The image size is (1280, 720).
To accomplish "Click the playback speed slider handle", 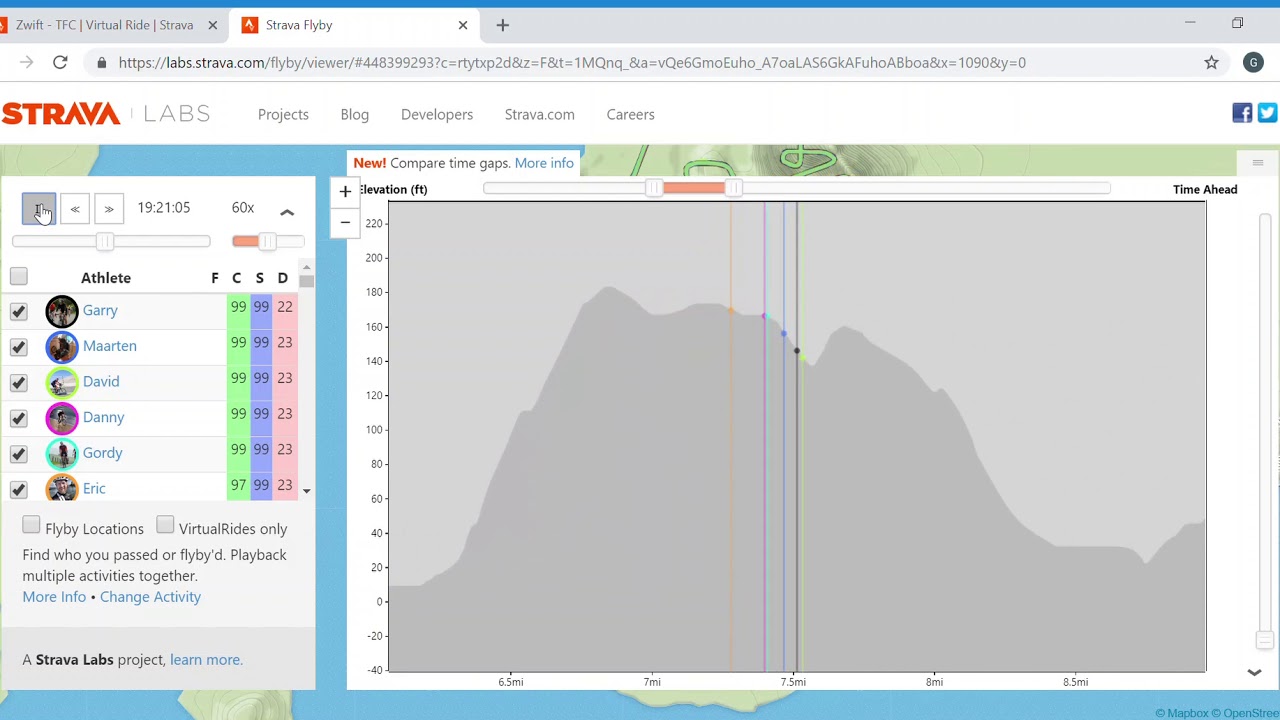I will coord(267,242).
